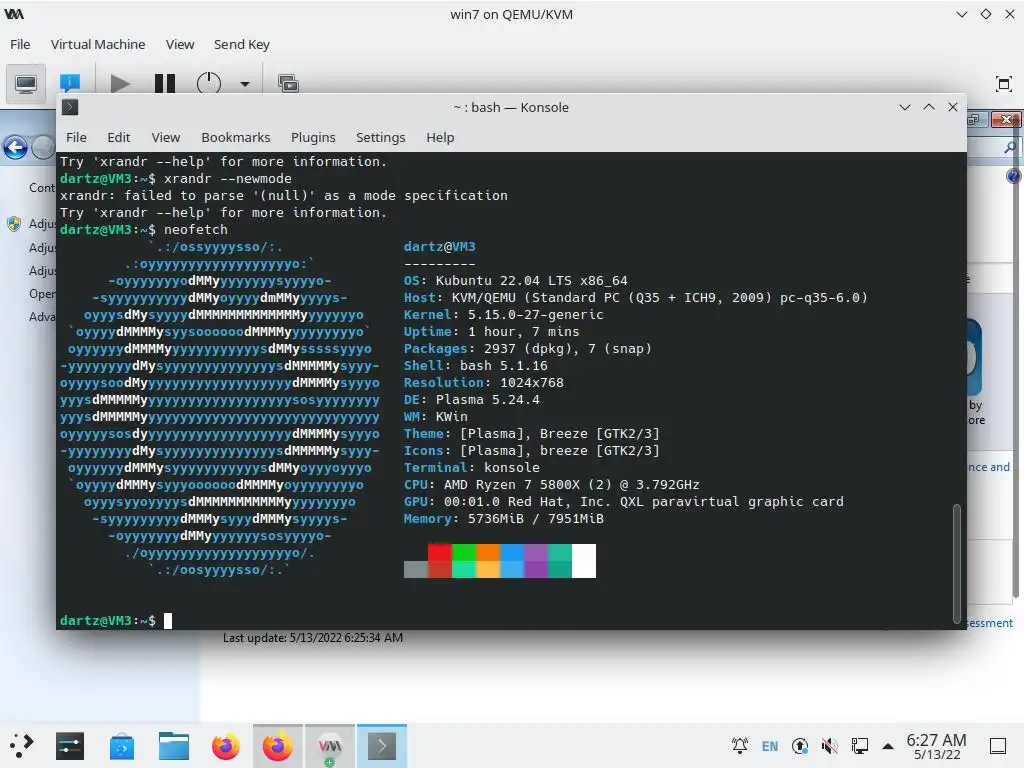The width and height of the screenshot is (1024, 768).
Task: Open Konsole View menu
Action: pos(166,137)
